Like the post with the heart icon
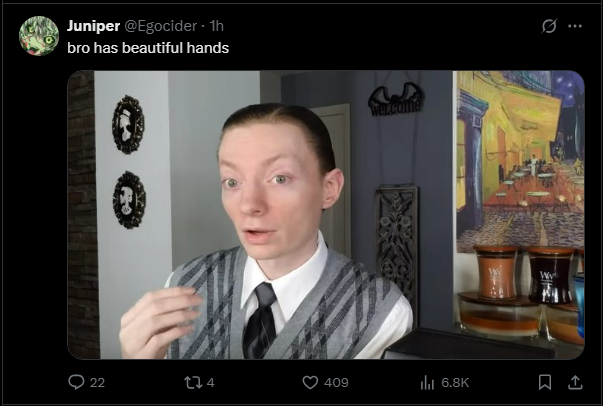The height and width of the screenshot is (406, 603). coord(310,383)
